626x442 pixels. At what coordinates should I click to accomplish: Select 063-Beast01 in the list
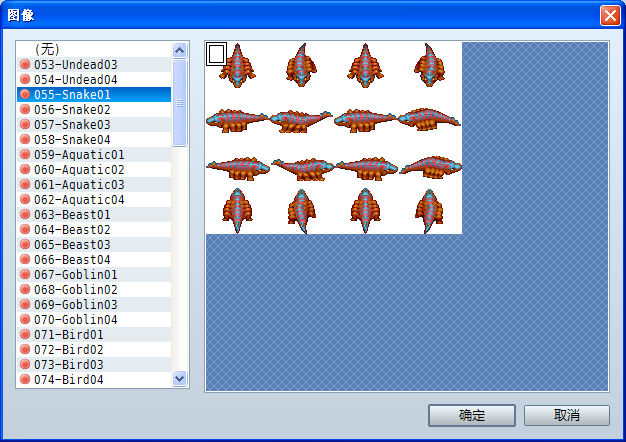point(94,214)
